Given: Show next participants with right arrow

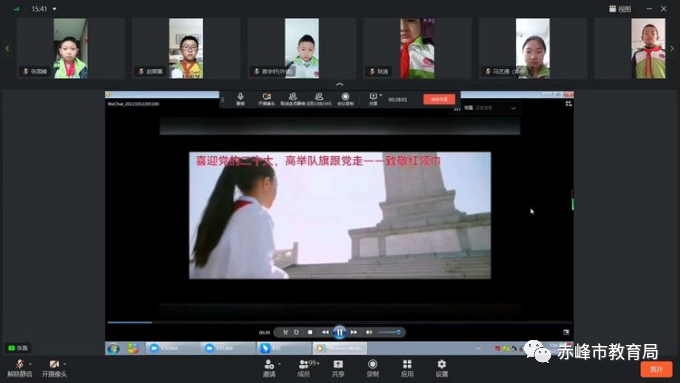Looking at the screenshot, I should click(672, 49).
